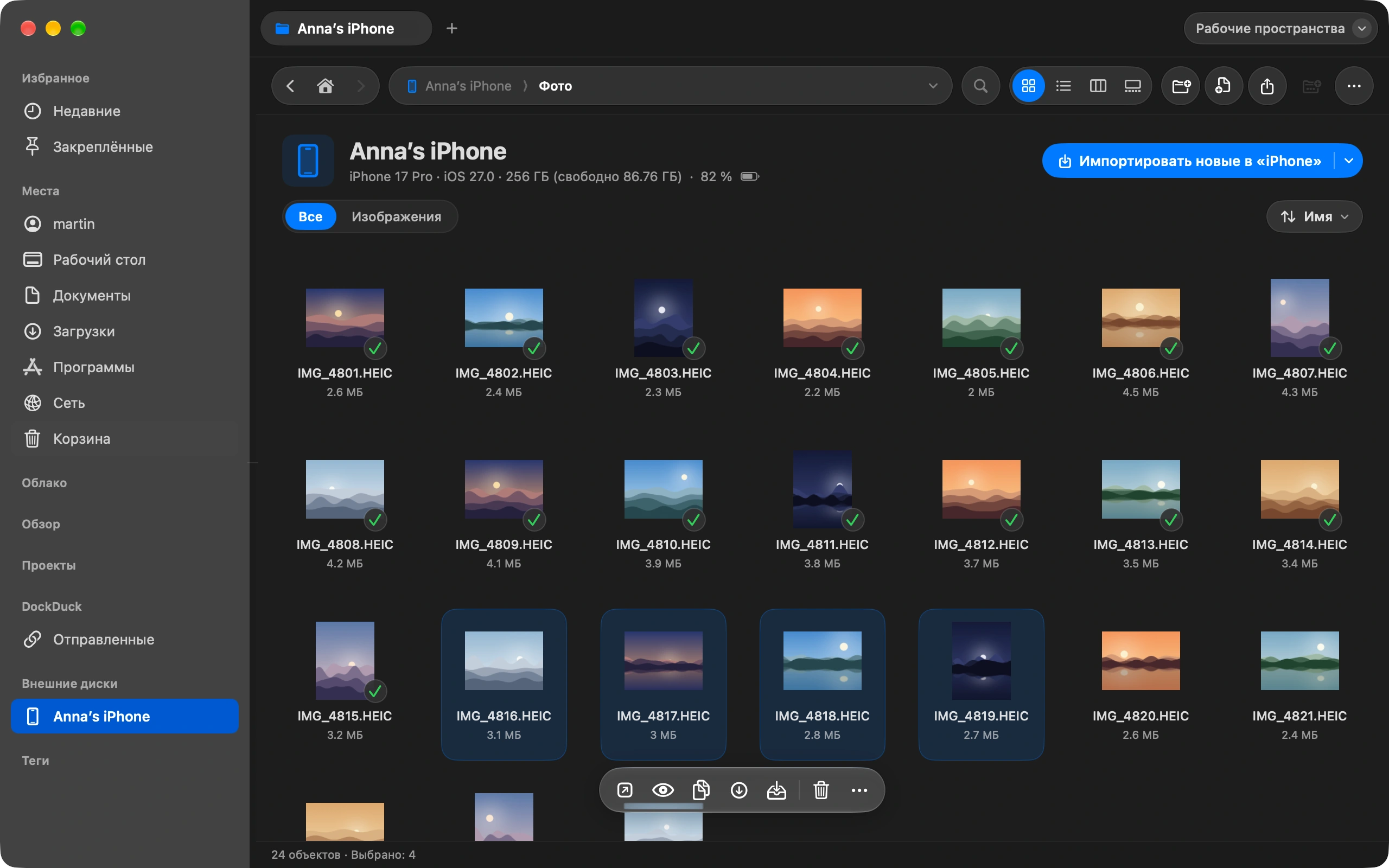Screen dimensions: 1389x868
Task: Create a new folder from the toolbar
Action: (1181, 86)
